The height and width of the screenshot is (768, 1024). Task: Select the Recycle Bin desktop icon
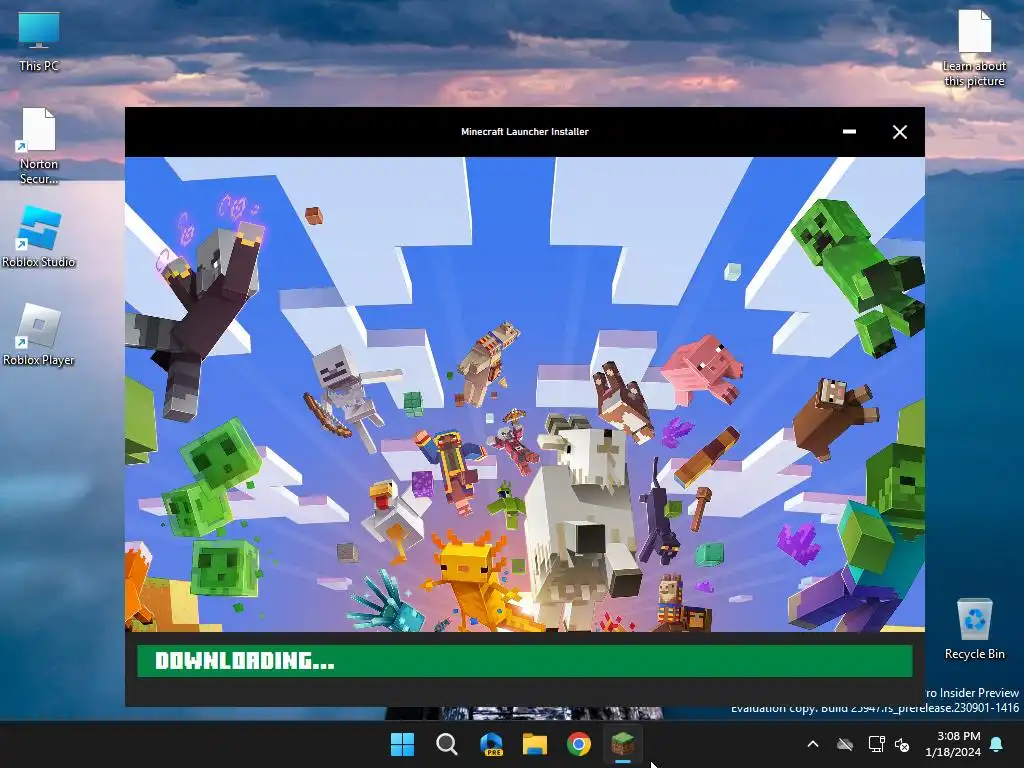coord(974,630)
